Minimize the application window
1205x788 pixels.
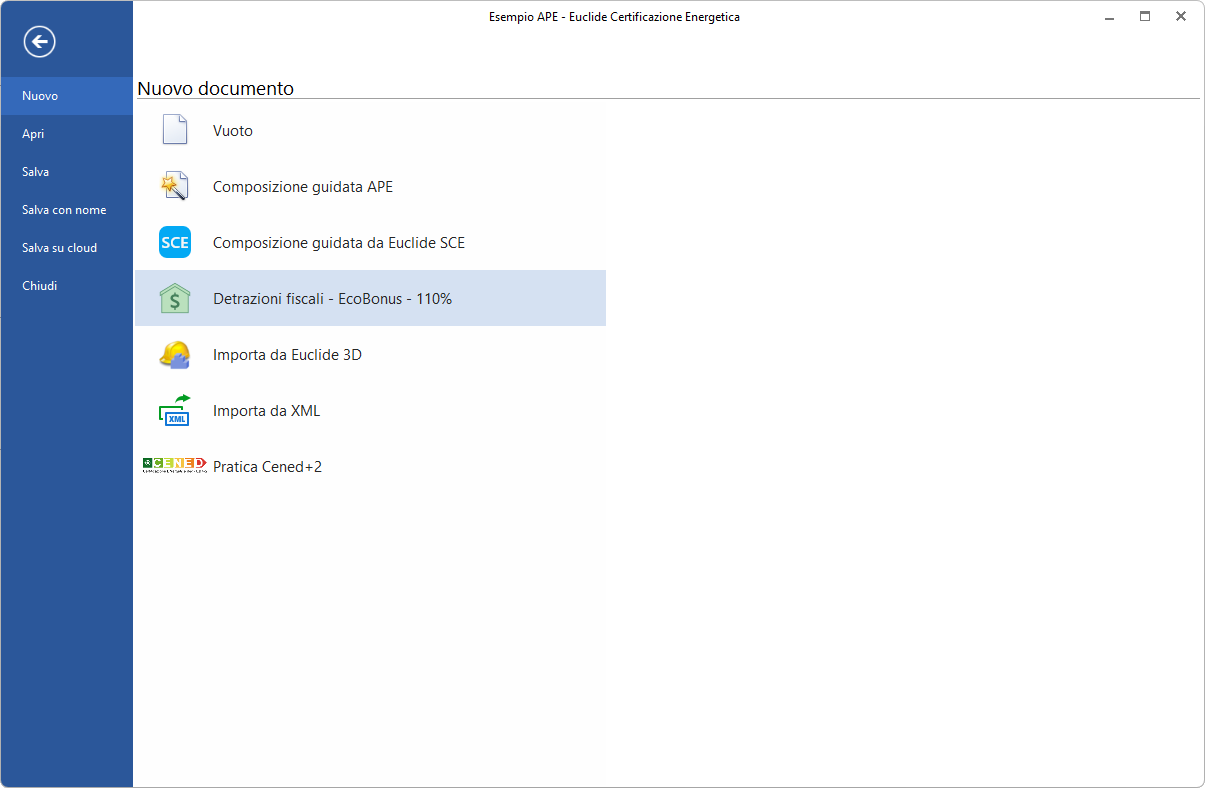pyautogui.click(x=1109, y=16)
